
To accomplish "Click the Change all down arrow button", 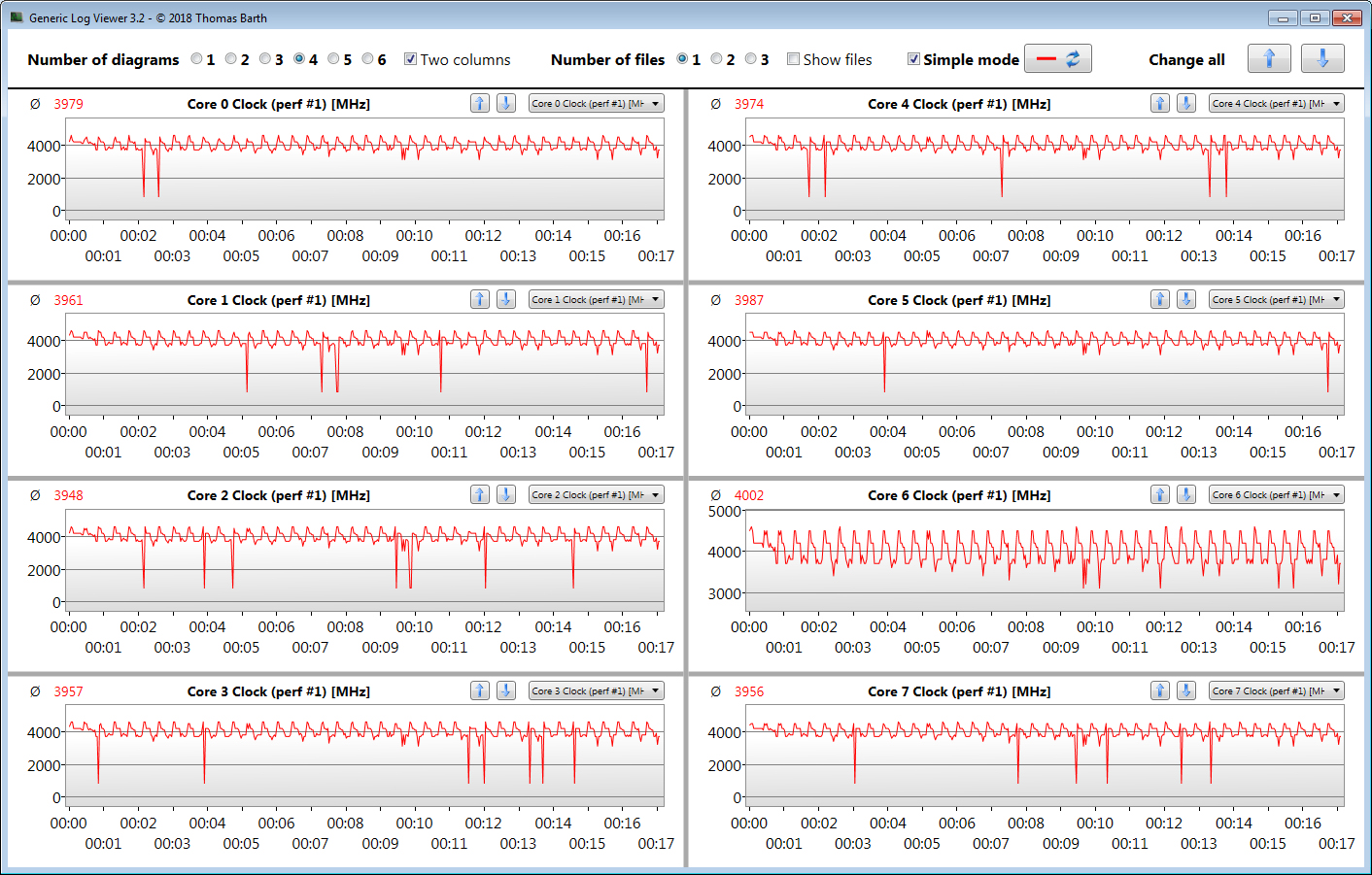I will coord(1322,59).
